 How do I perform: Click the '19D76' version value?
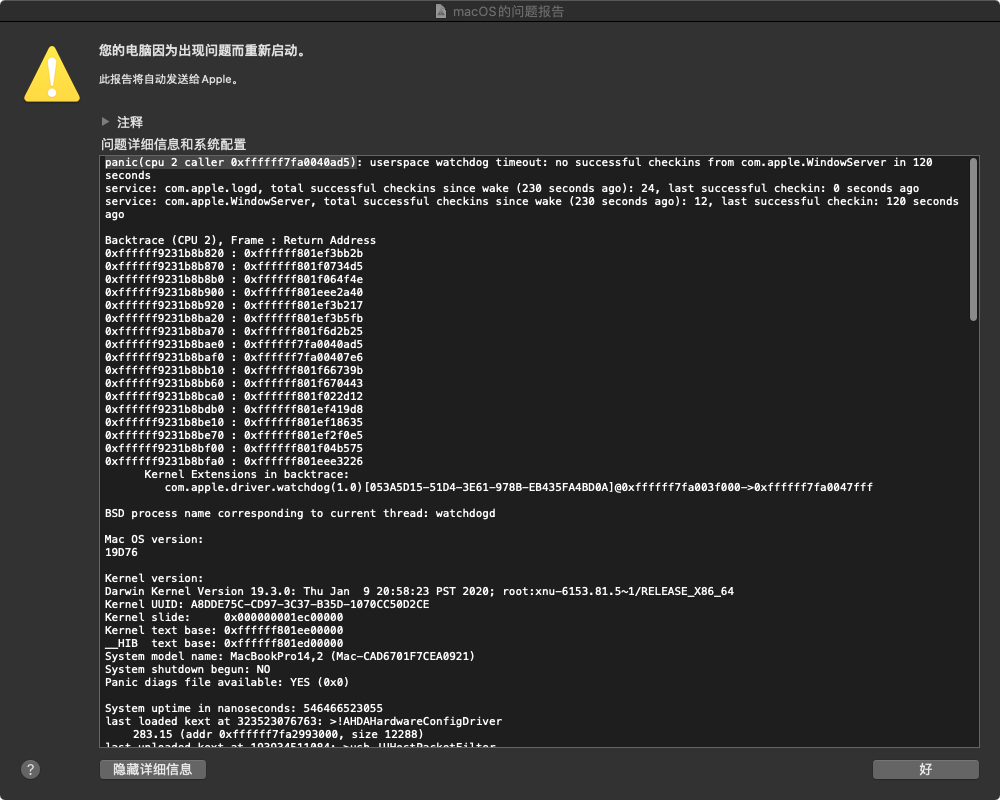(121, 552)
